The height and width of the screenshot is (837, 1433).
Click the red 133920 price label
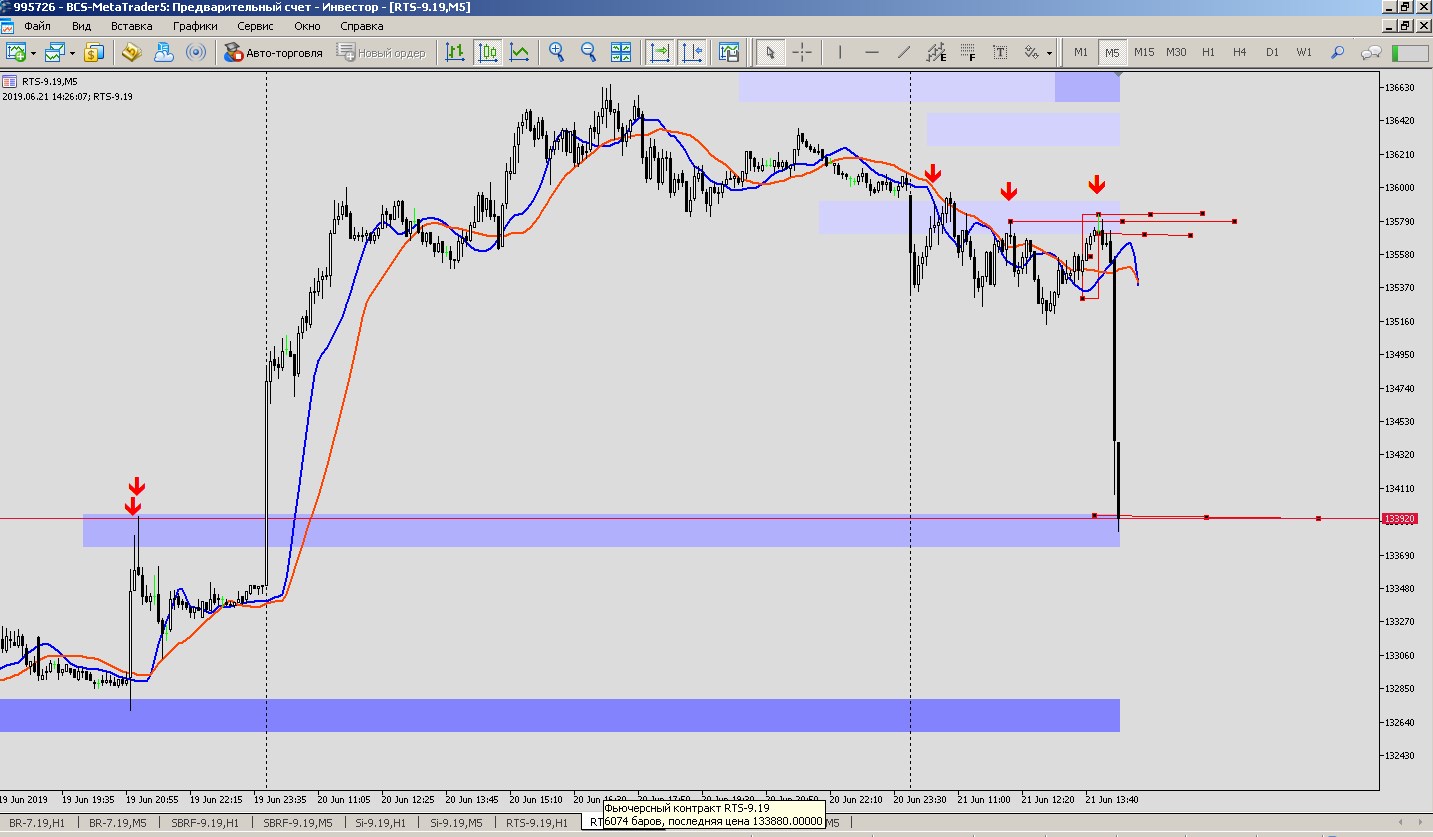tap(1399, 519)
